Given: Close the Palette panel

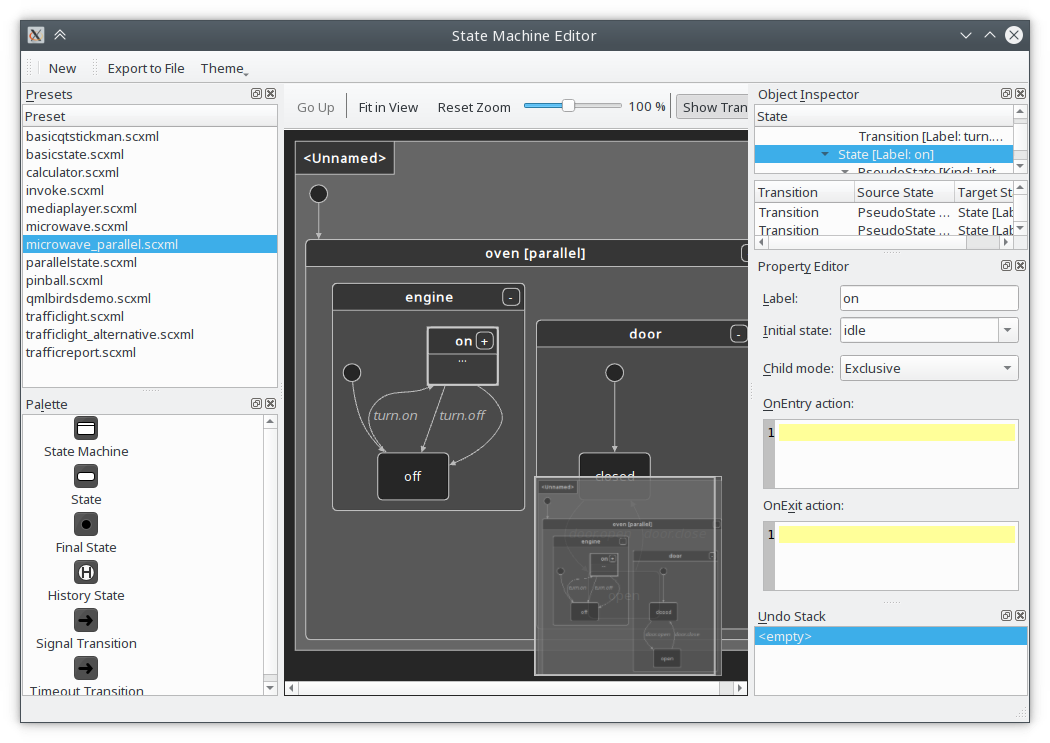Looking at the screenshot, I should tap(271, 404).
